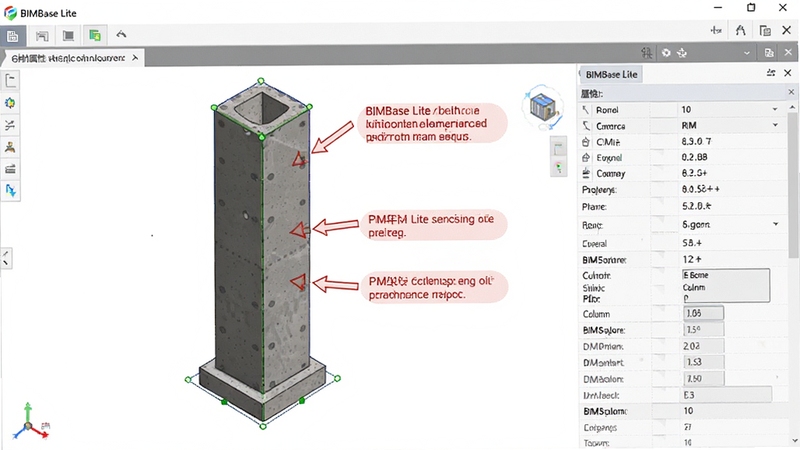The width and height of the screenshot is (800, 450).
Task: Click the stacked layers icon in left sidebar
Action: coord(10,169)
